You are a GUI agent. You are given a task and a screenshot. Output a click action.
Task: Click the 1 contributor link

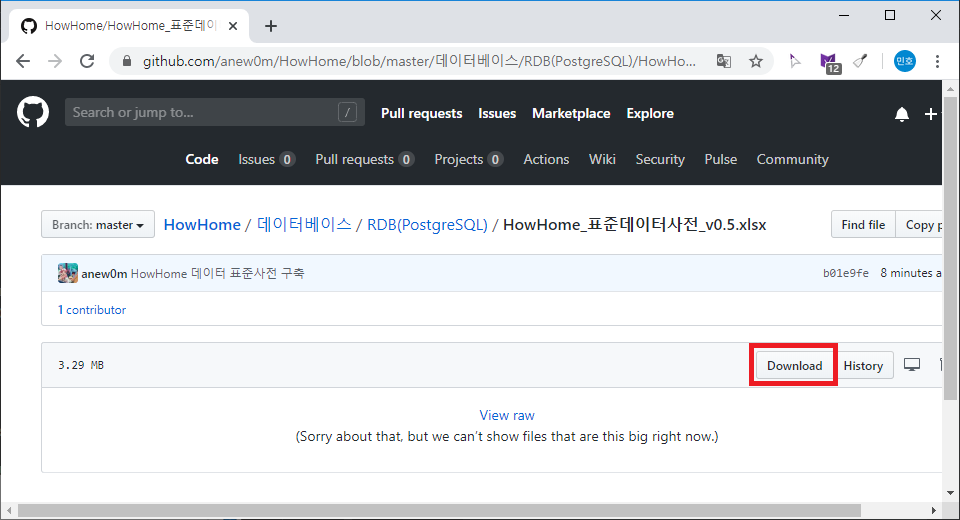click(92, 310)
